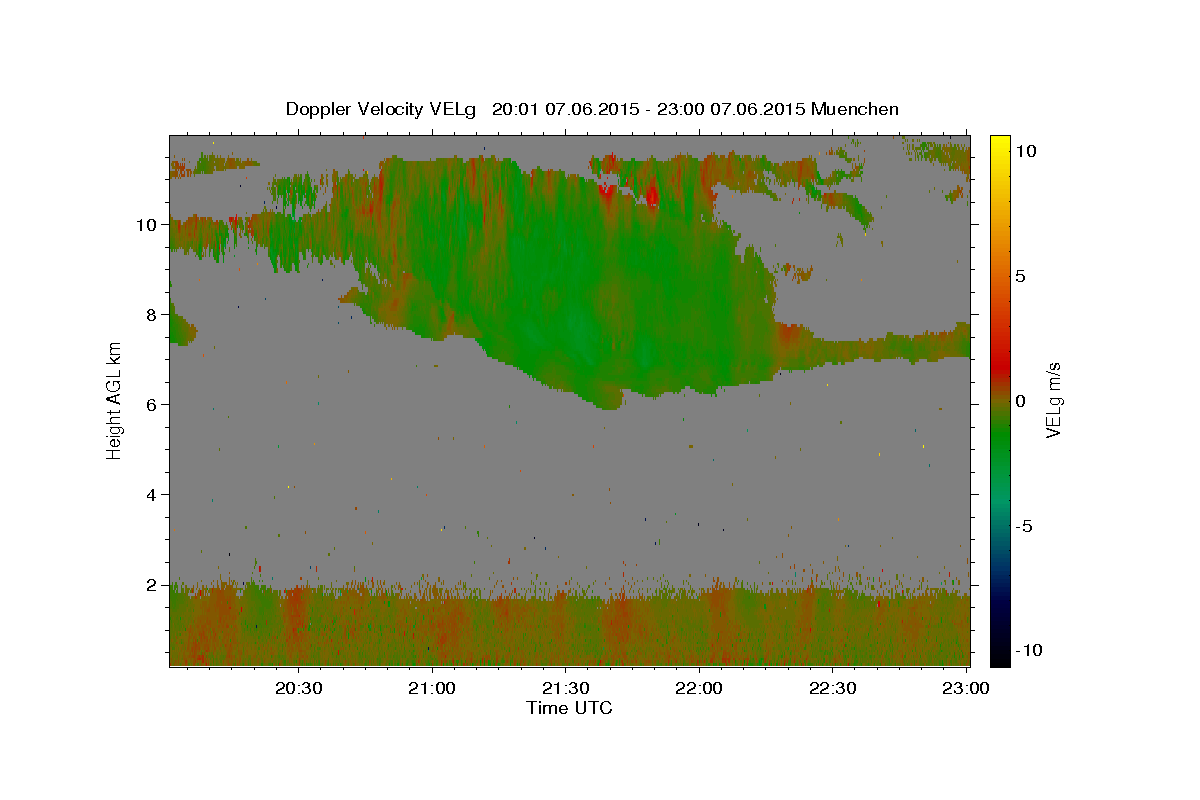1200x800 pixels.
Task: Click the 21:00 time tick label
Action: [433, 688]
